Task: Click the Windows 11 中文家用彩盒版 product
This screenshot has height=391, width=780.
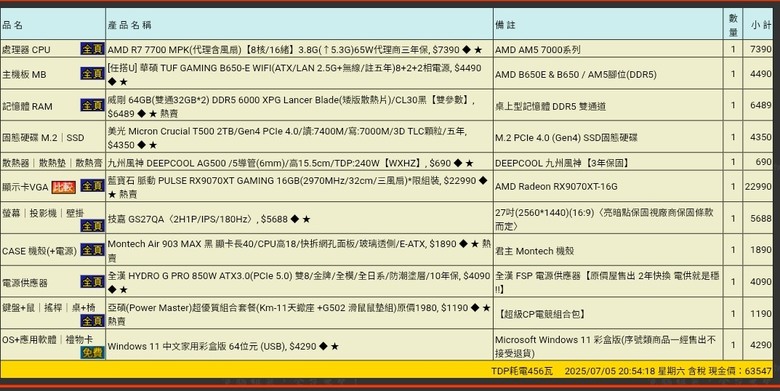Action: coord(223,346)
